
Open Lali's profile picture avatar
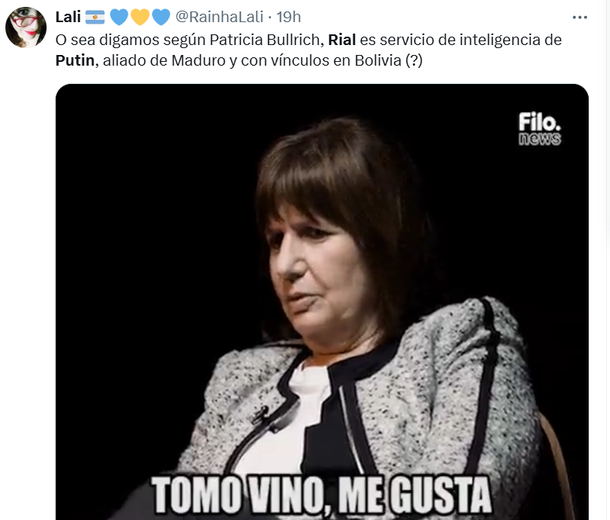26,27
